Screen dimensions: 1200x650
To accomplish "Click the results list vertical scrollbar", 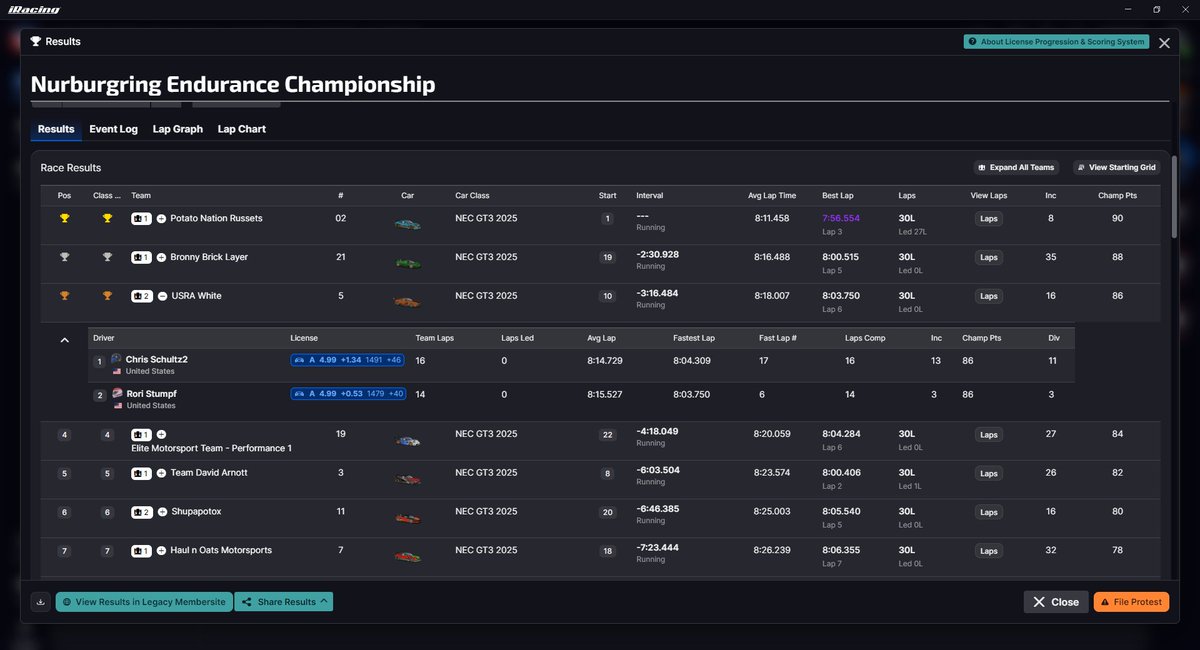I will tap(1174, 195).
